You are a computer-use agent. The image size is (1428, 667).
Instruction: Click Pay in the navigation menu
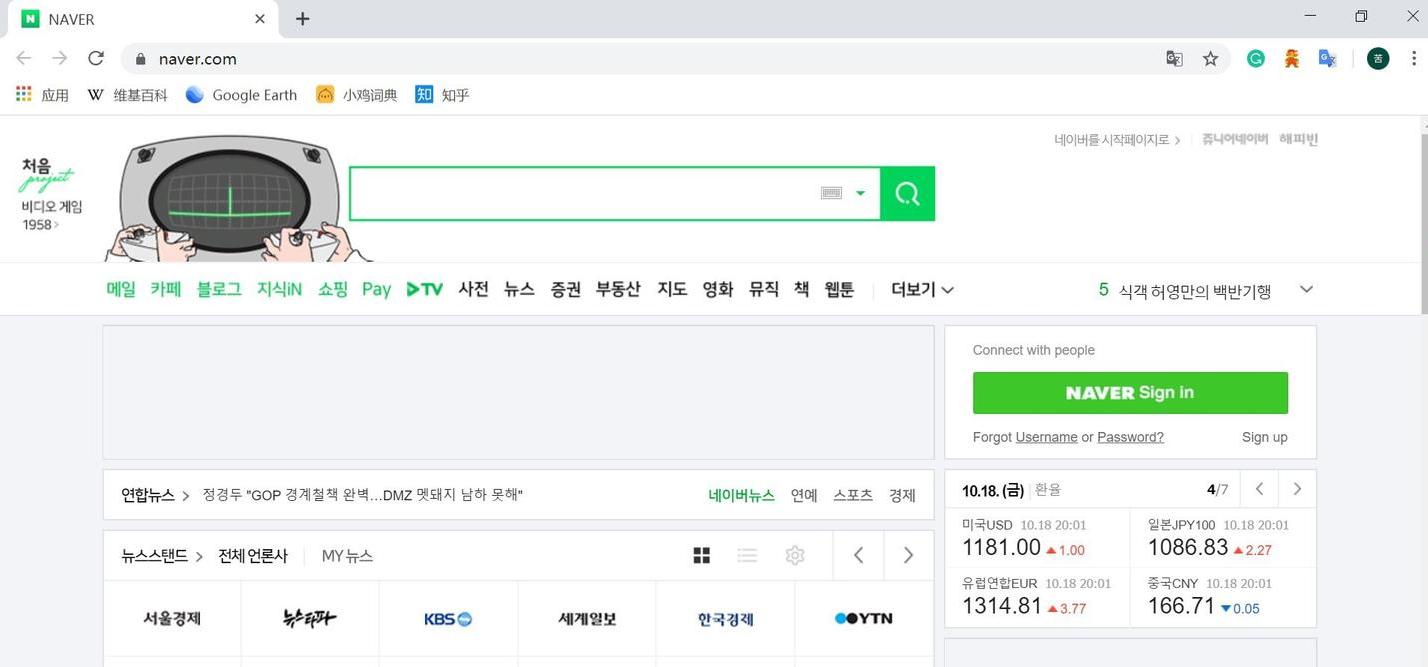(x=376, y=289)
